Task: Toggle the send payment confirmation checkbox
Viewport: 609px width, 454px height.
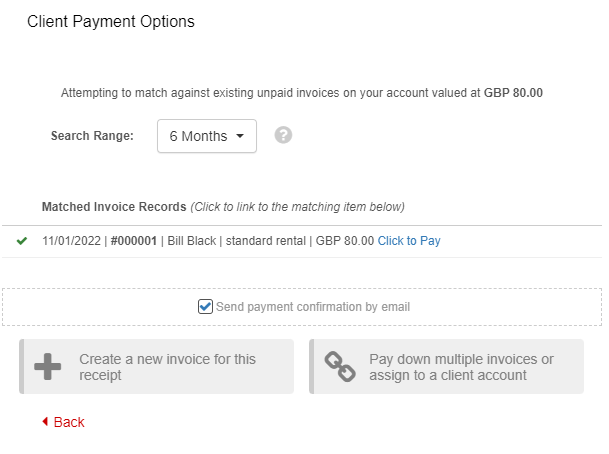Action: click(x=205, y=307)
